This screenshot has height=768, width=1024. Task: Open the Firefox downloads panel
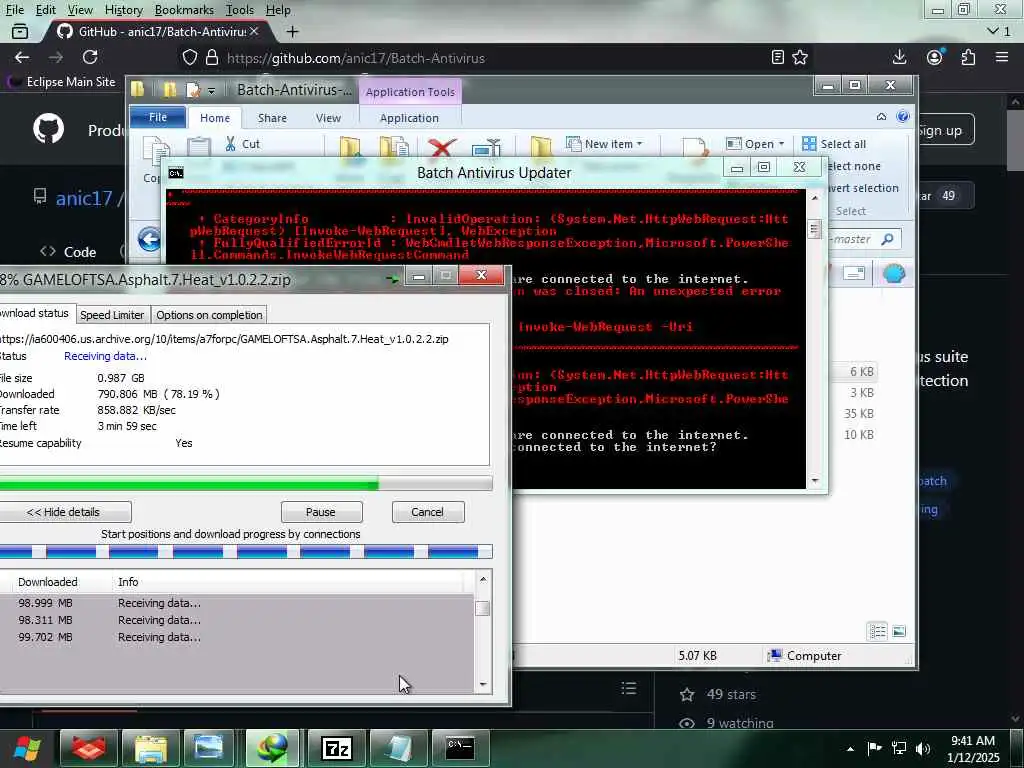pyautogui.click(x=899, y=57)
